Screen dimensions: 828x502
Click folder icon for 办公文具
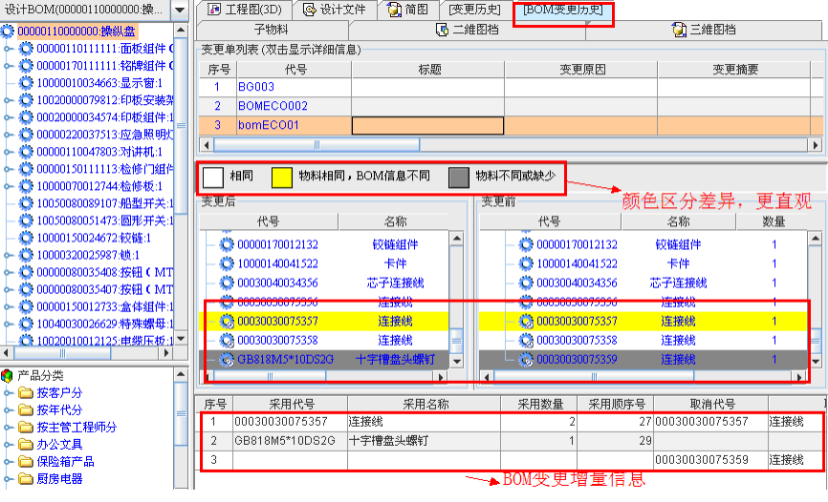tap(26, 444)
